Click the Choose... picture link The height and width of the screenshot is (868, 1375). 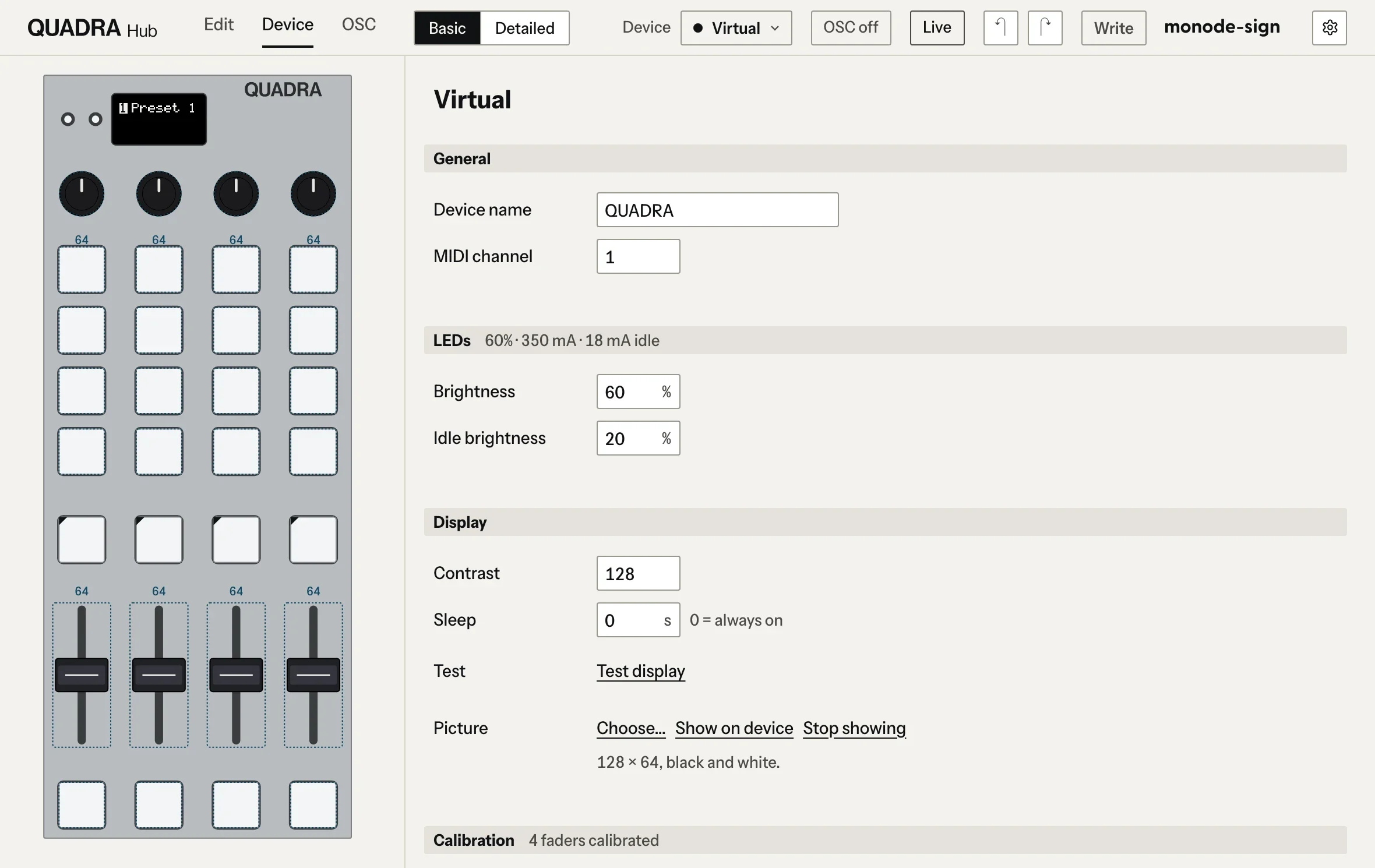(x=631, y=728)
